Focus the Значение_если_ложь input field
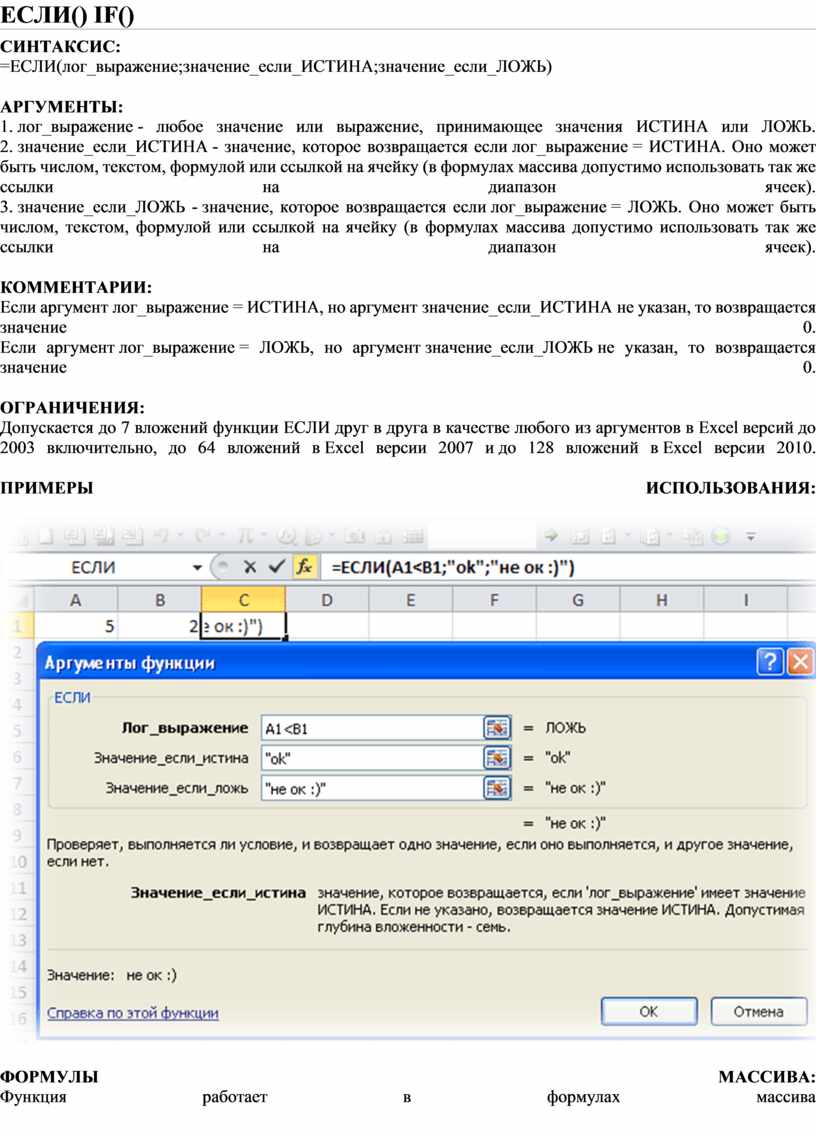 coord(372,788)
